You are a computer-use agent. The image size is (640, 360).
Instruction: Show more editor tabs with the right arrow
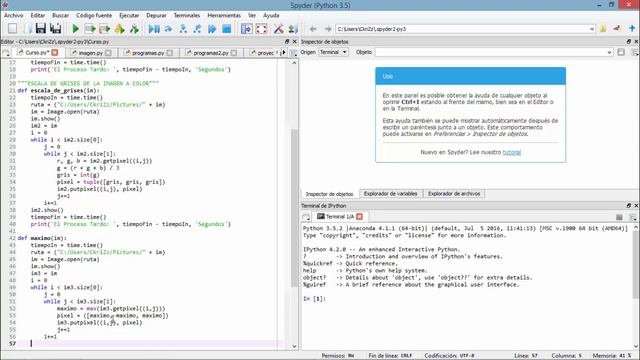click(x=284, y=52)
